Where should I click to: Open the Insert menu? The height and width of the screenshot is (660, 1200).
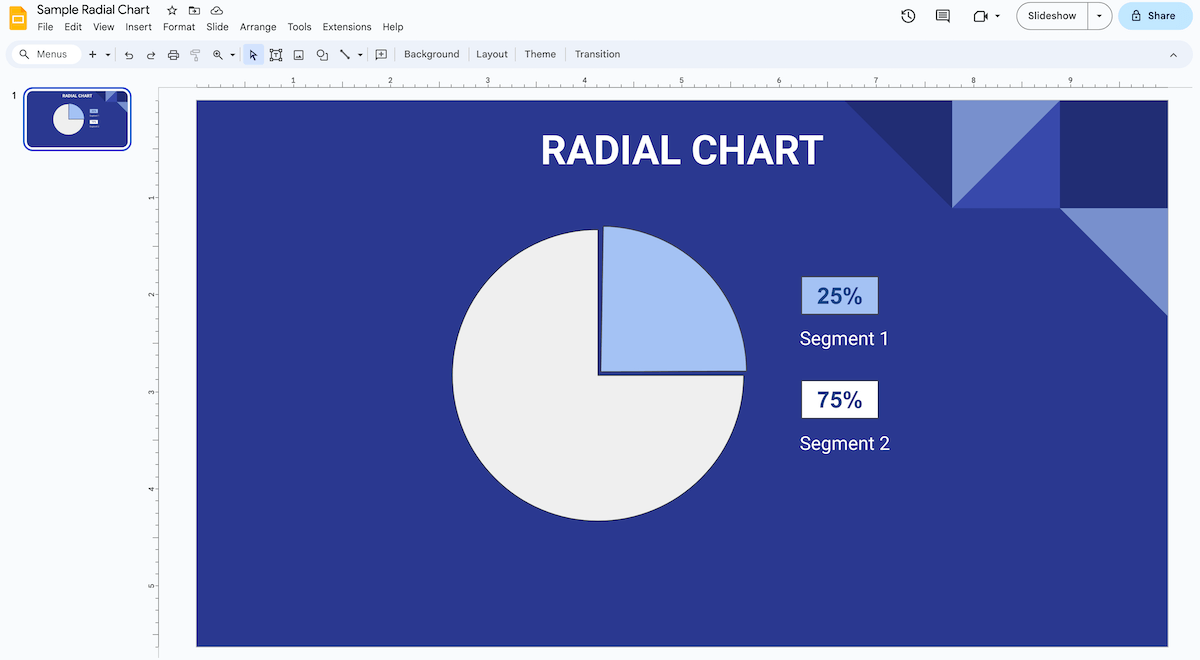pos(139,27)
